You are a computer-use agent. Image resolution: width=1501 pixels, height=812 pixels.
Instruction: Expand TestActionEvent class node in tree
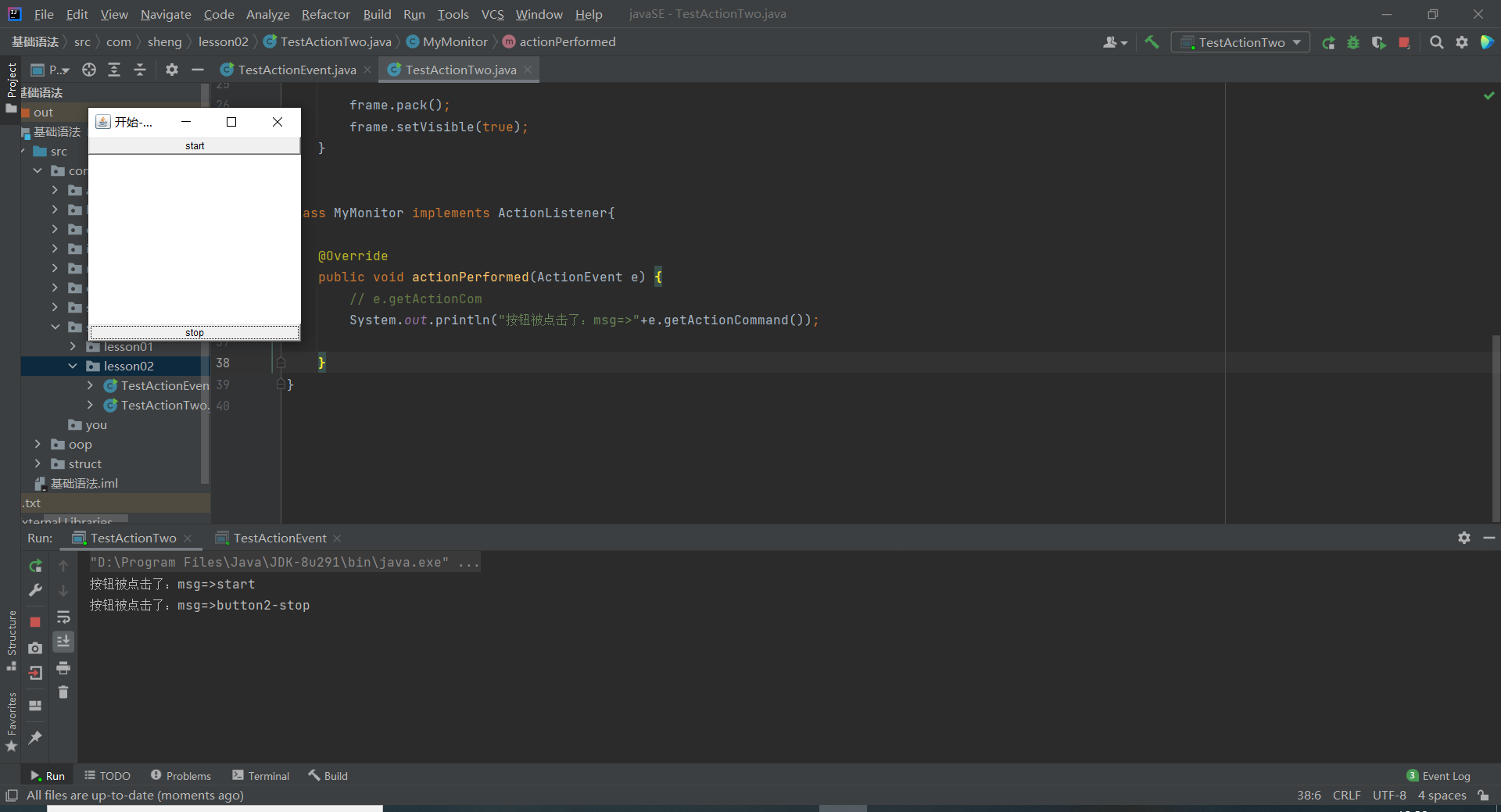click(x=90, y=385)
